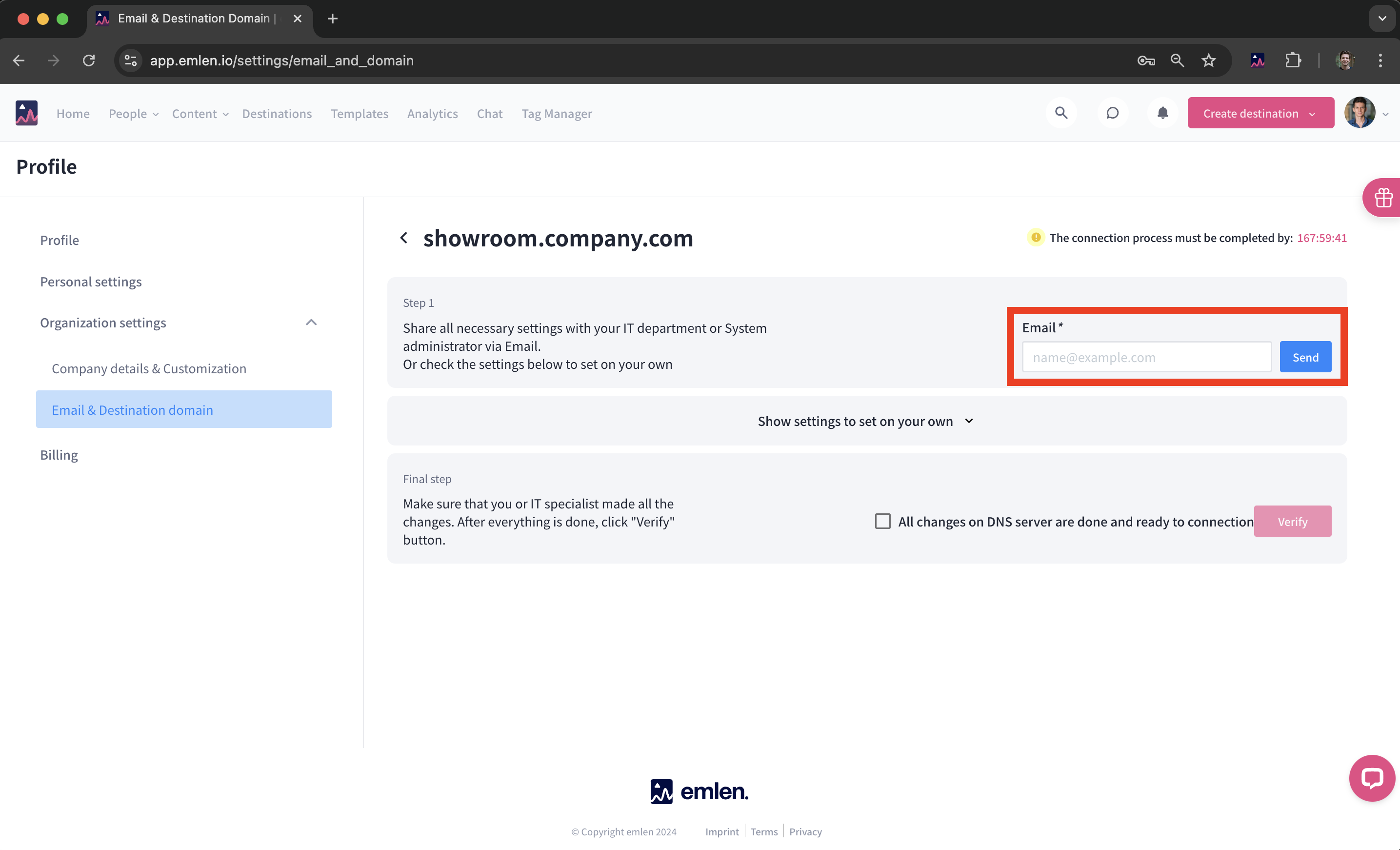Open the live chat support widget
This screenshot has width=1400, height=850.
[x=1371, y=777]
